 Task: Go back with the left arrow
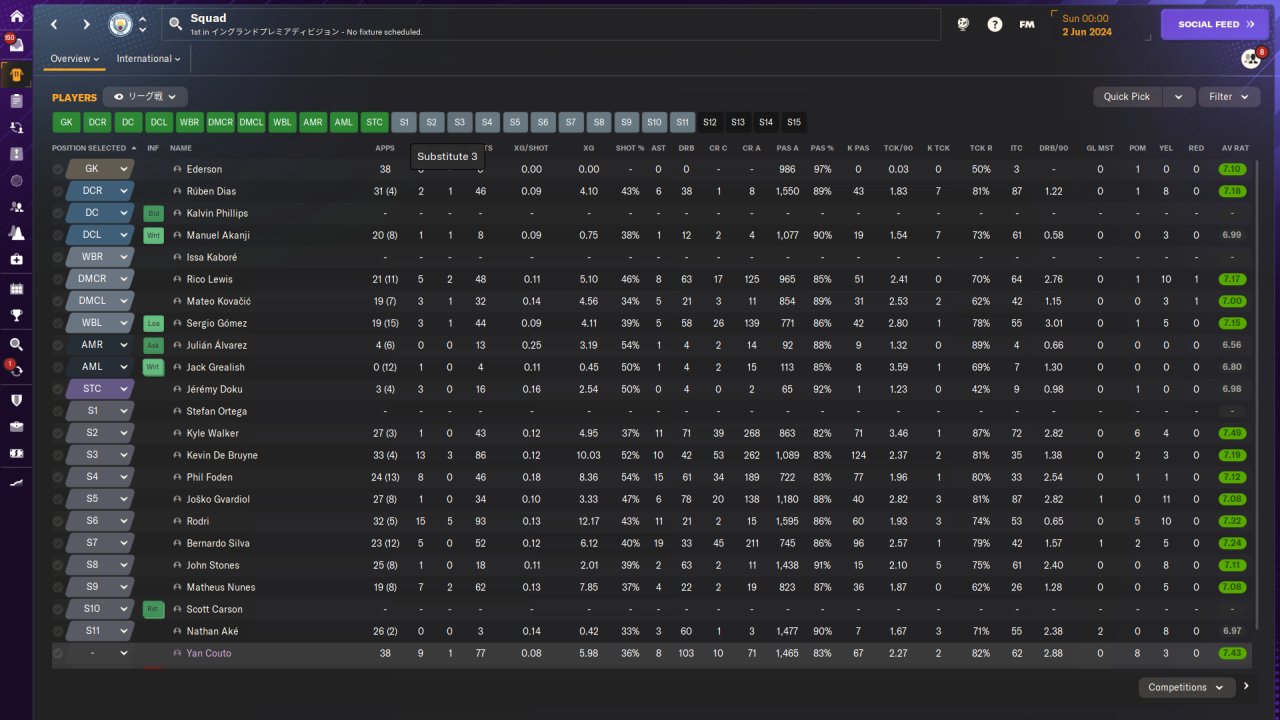[x=54, y=24]
